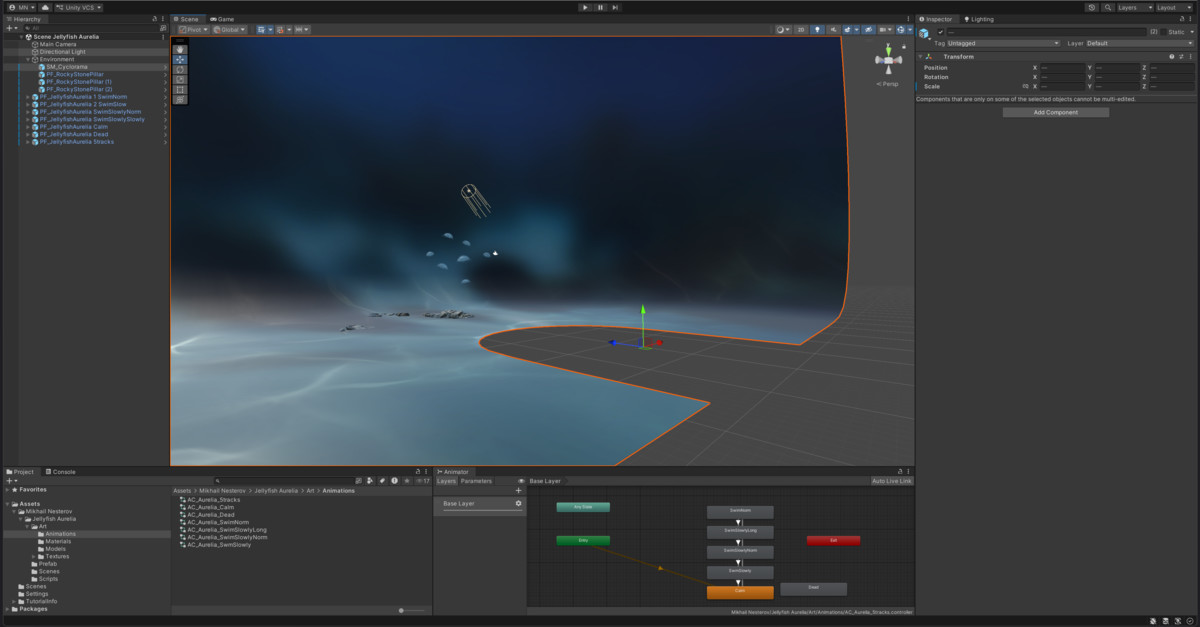Switch to the Lighting tab
This screenshot has height=627, width=1200.
tap(978, 19)
